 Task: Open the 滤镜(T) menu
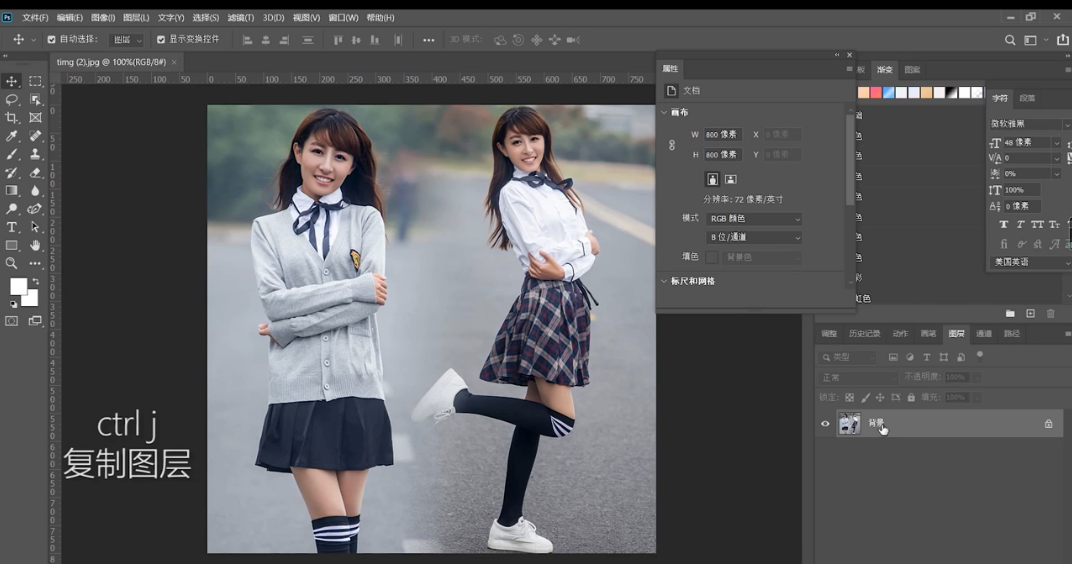[240, 18]
